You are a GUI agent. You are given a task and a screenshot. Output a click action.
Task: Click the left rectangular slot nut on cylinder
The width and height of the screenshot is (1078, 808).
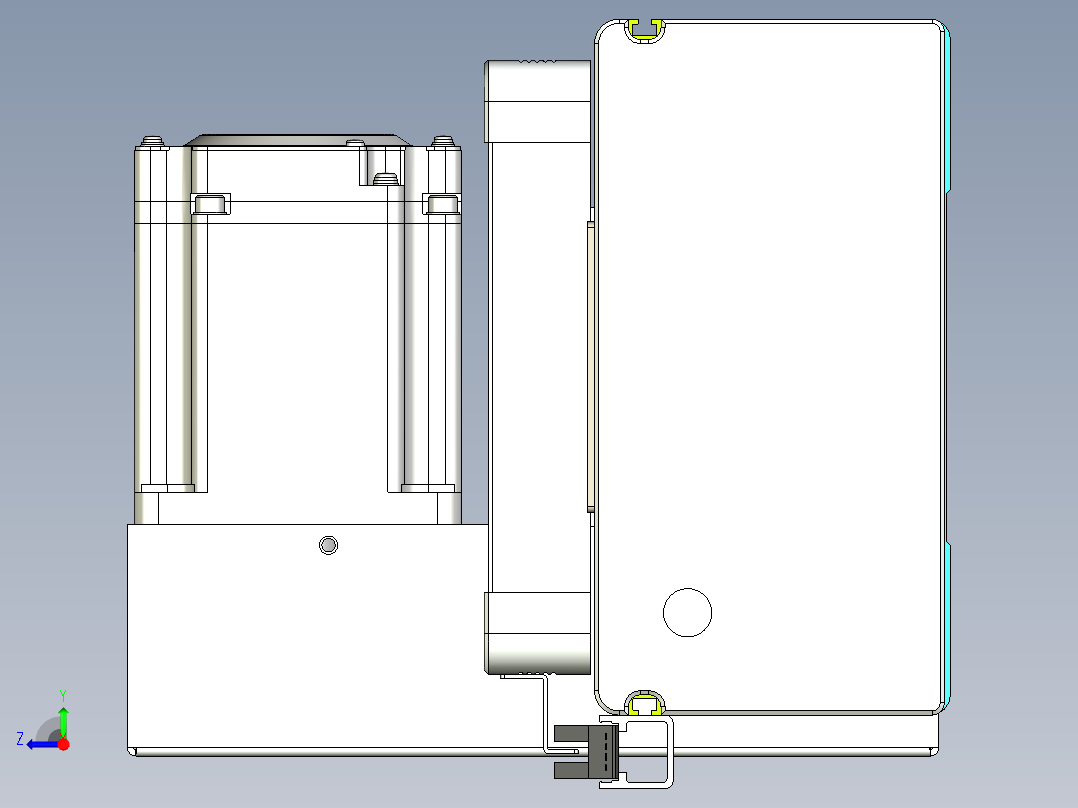(210, 204)
